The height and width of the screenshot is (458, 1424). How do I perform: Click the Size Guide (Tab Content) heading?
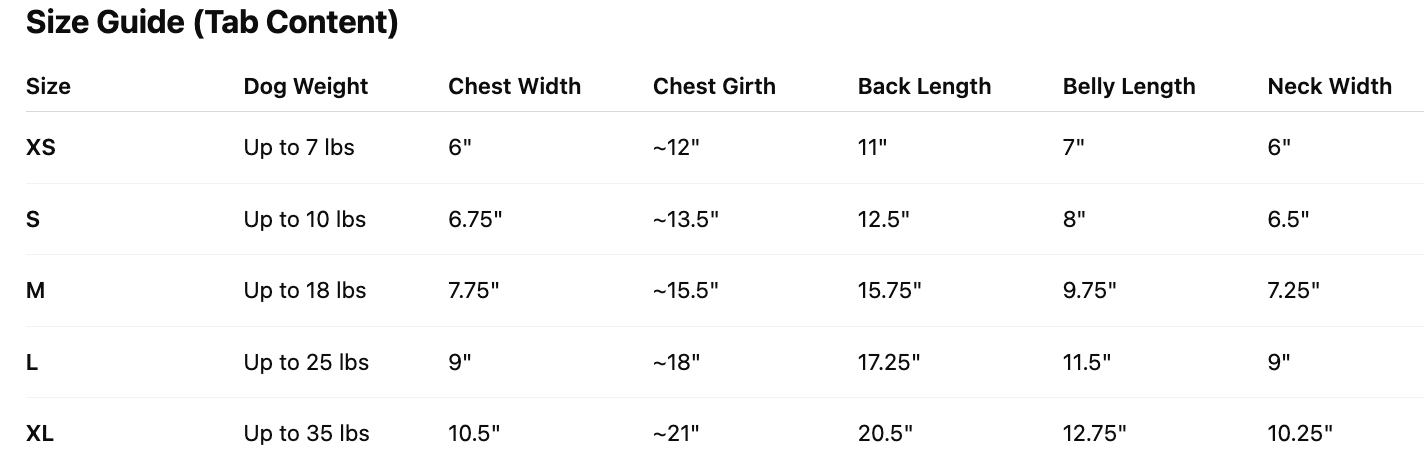(212, 24)
